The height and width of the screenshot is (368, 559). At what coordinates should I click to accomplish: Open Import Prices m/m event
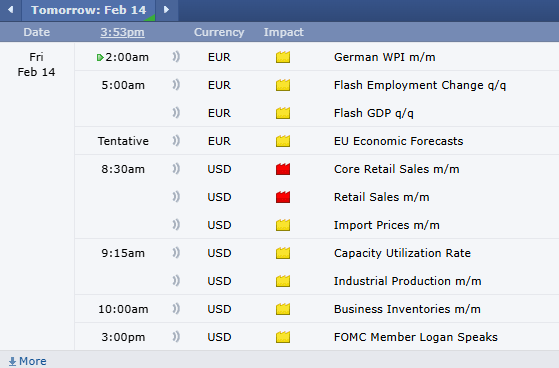pos(386,225)
